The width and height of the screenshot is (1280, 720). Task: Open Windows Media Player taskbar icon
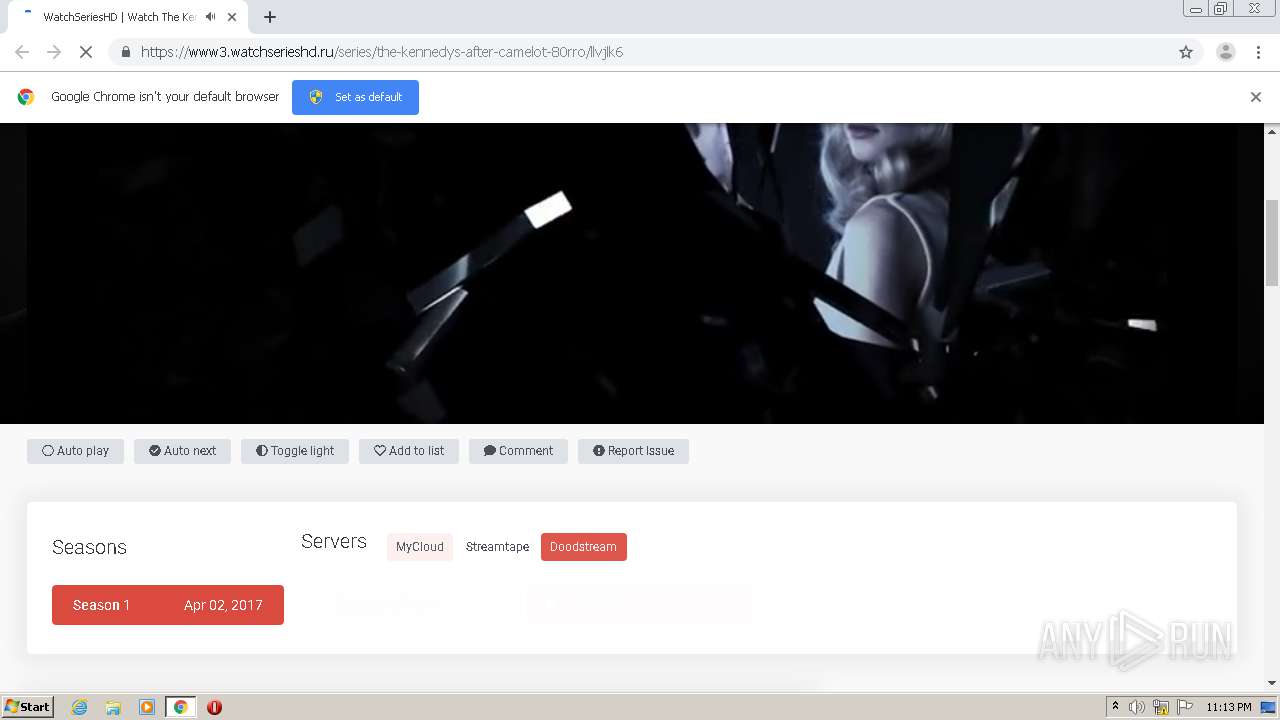[x=147, y=707]
